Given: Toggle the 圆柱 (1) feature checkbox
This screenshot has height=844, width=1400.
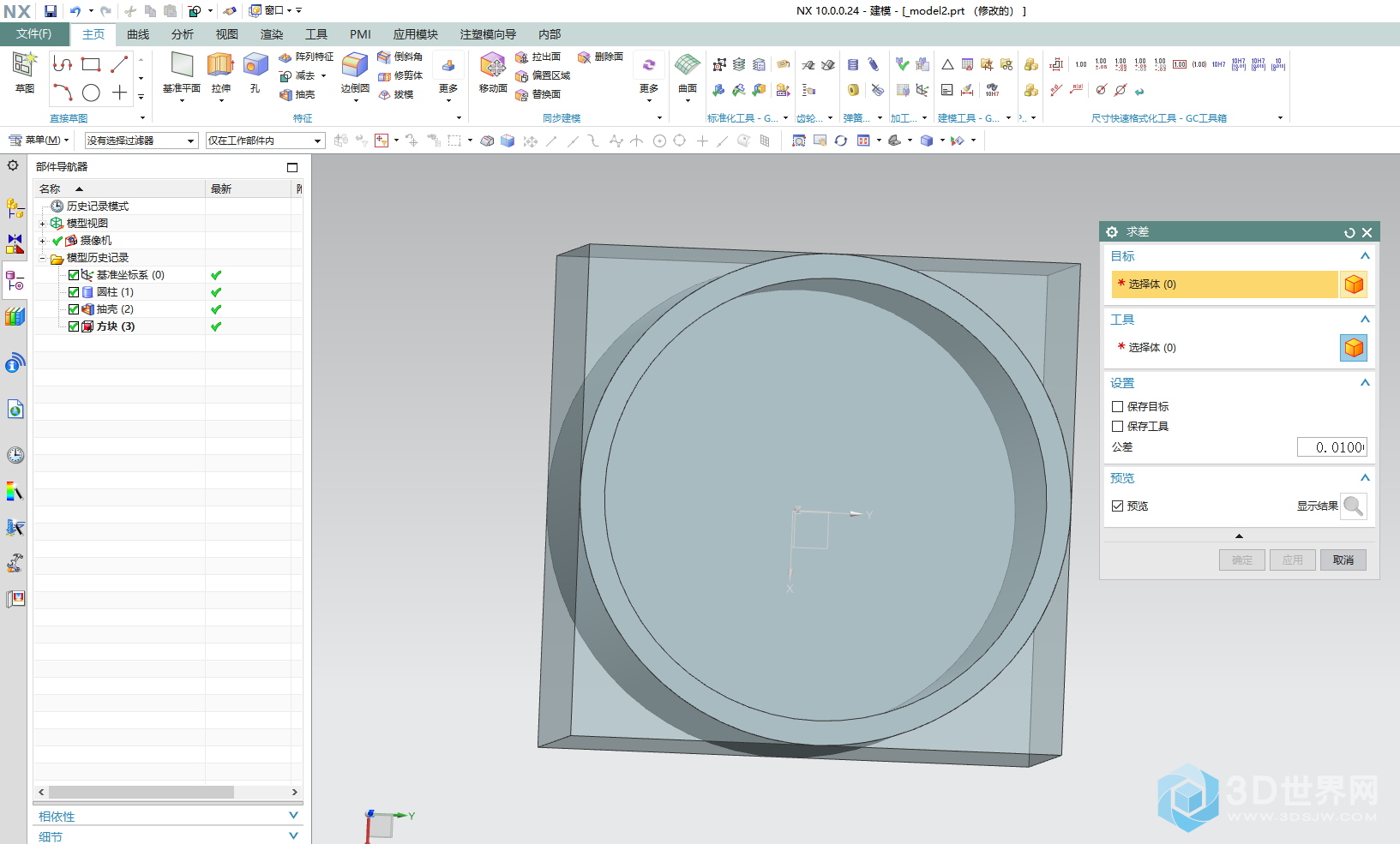Looking at the screenshot, I should pyautogui.click(x=74, y=292).
